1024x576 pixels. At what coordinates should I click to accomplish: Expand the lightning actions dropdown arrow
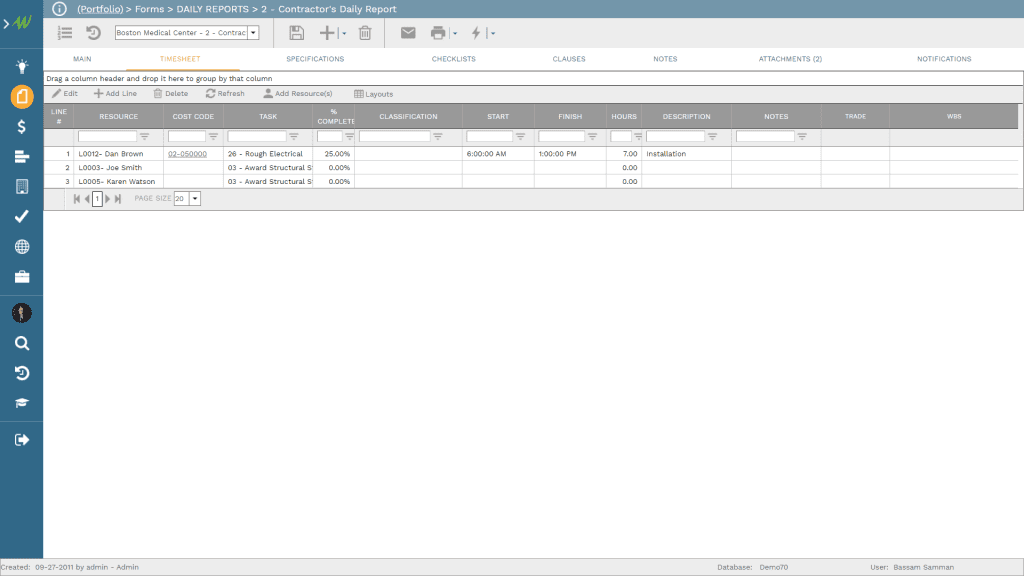[493, 33]
